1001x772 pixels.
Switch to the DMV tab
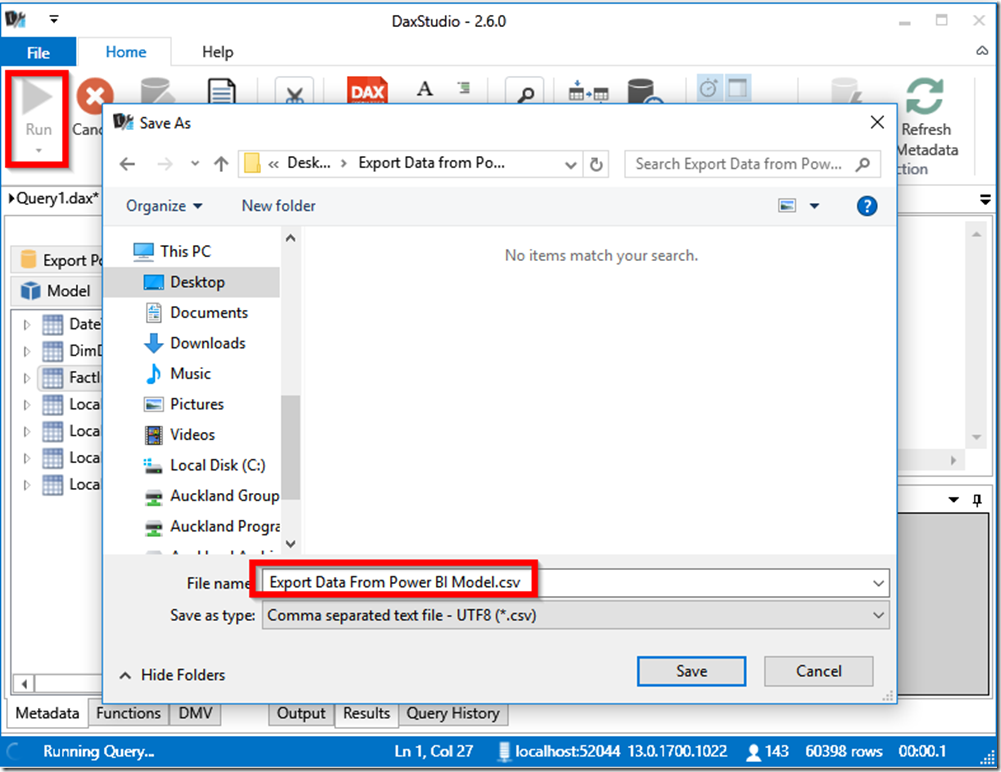pyautogui.click(x=195, y=713)
